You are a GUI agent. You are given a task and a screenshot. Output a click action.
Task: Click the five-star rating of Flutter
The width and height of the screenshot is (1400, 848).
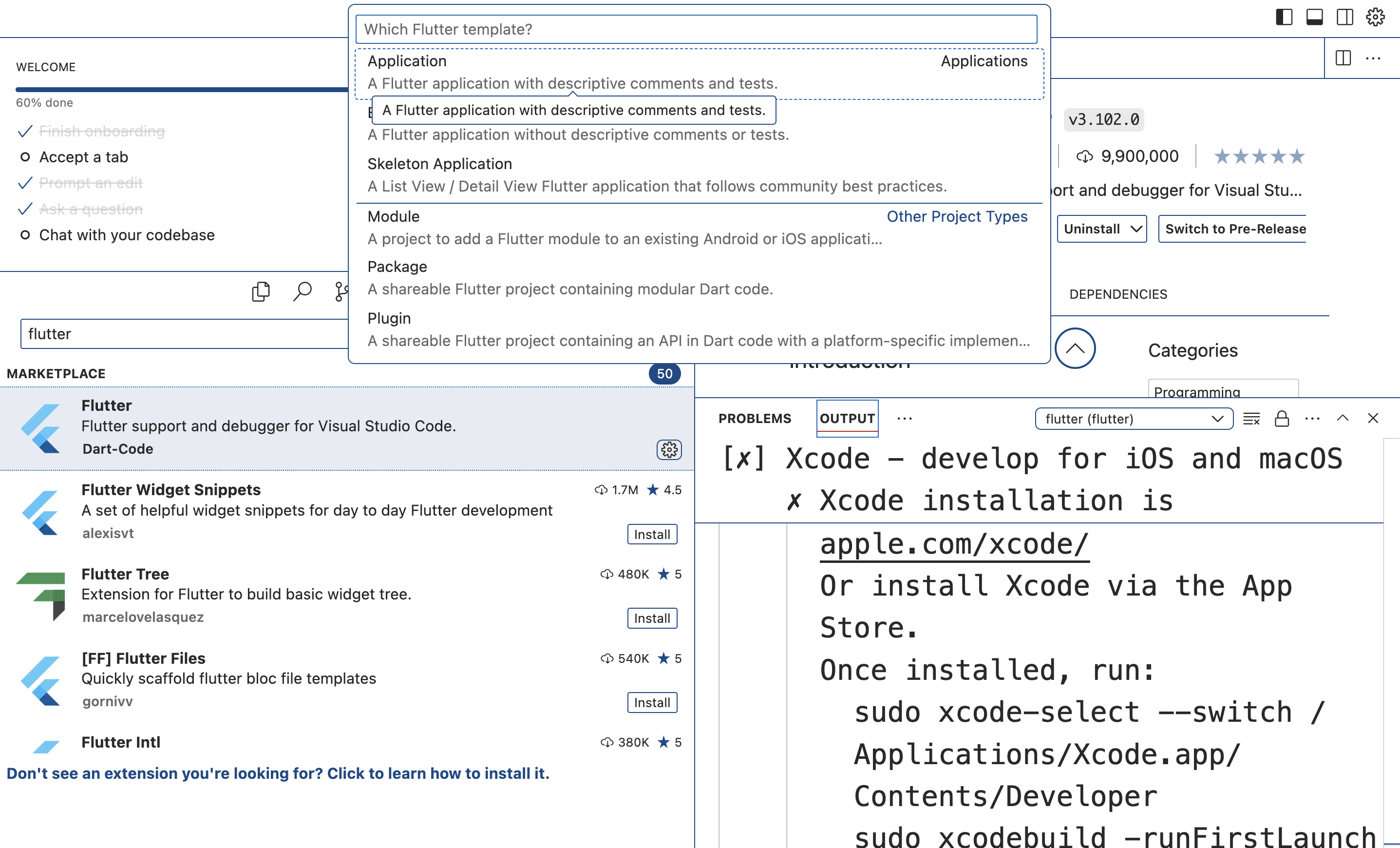tap(1259, 156)
